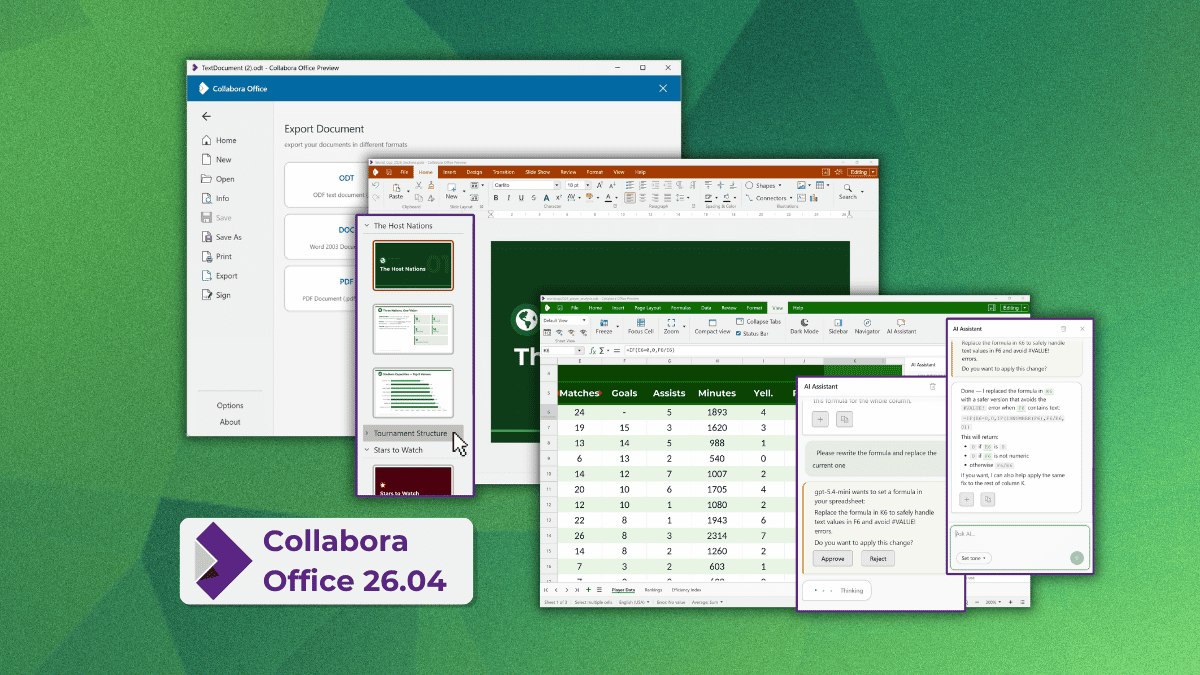
Task: Open the Navigator from the View ribbon
Action: click(867, 324)
